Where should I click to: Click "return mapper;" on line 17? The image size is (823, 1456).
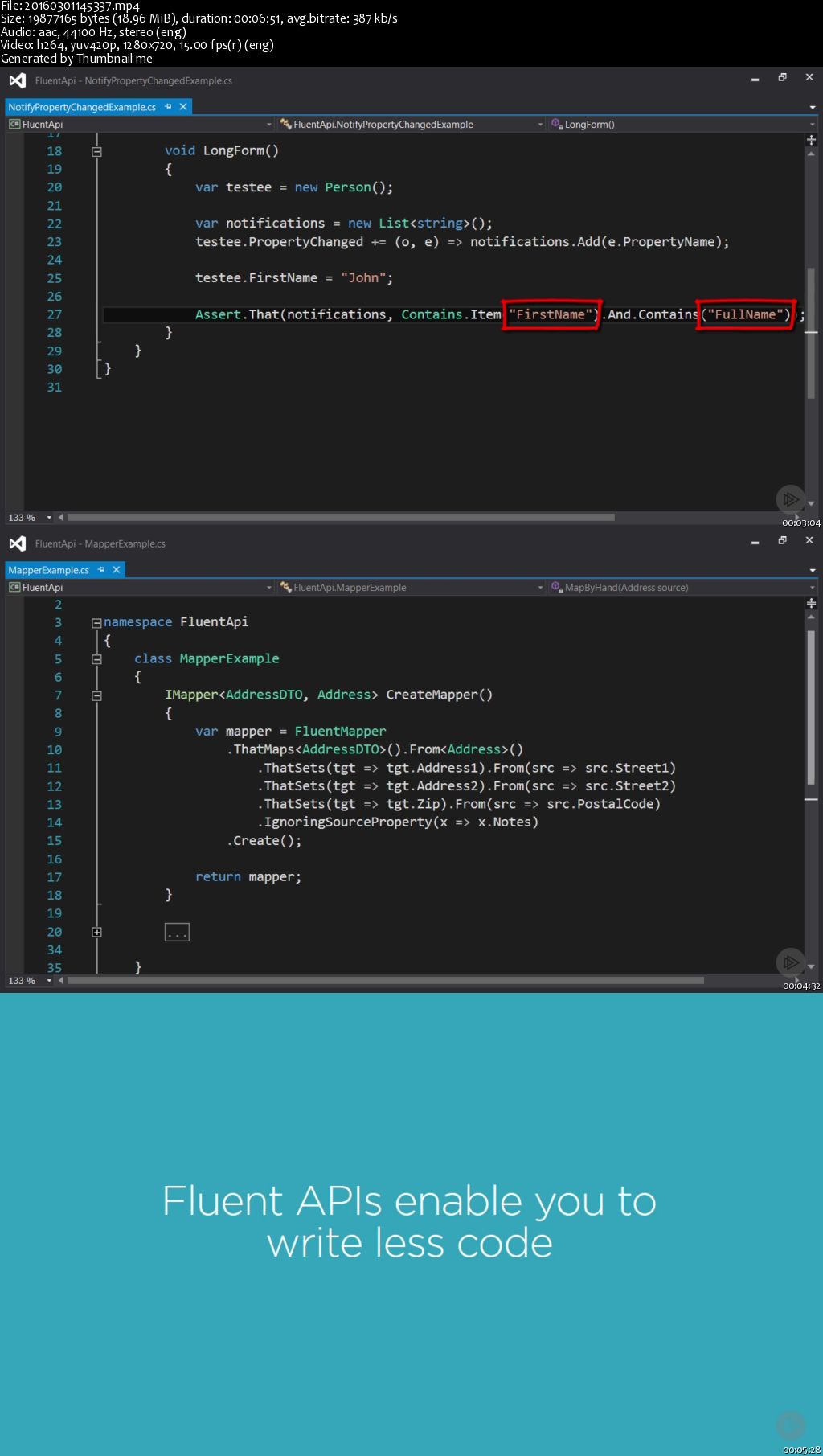[248, 877]
